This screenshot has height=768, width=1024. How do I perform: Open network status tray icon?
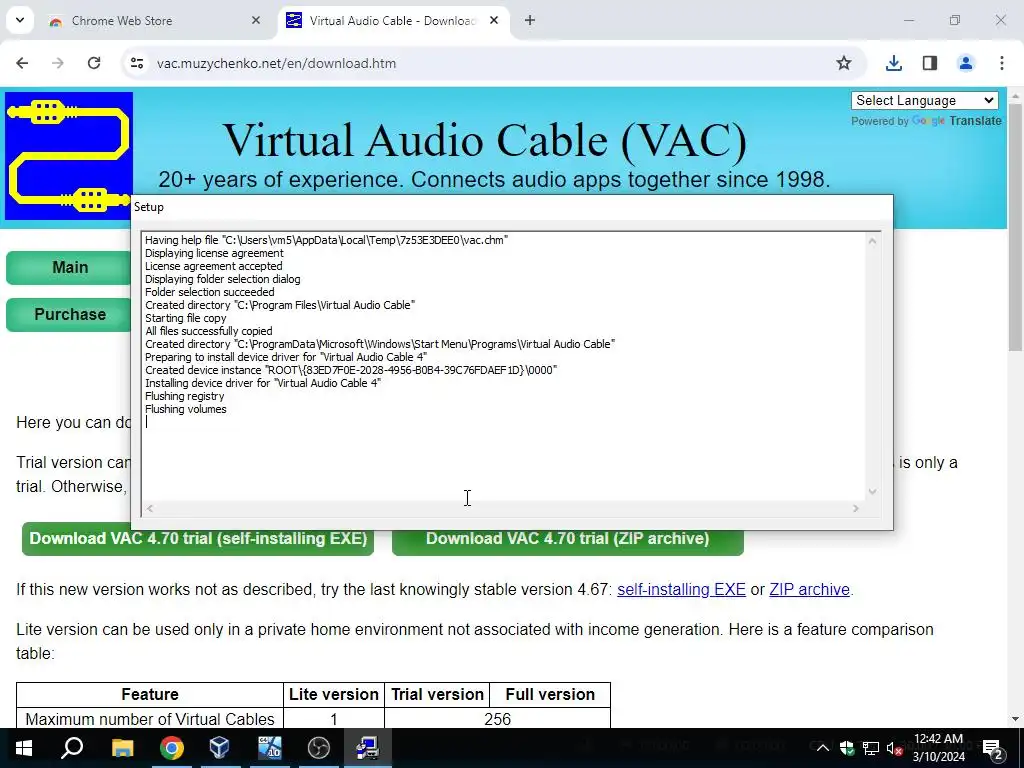coord(871,748)
